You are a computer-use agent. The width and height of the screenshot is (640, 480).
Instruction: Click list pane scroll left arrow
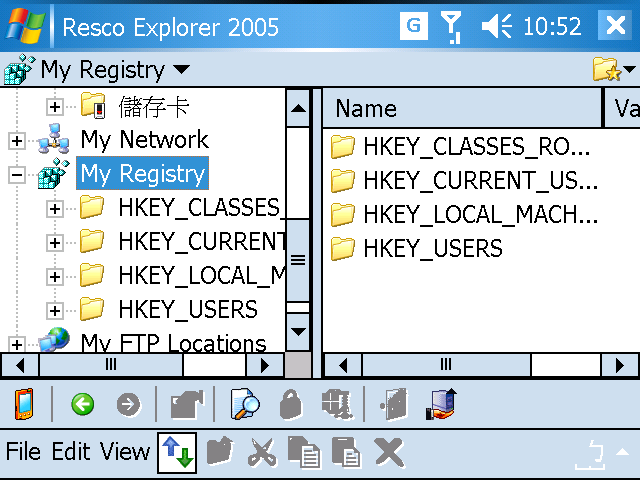click(x=343, y=365)
